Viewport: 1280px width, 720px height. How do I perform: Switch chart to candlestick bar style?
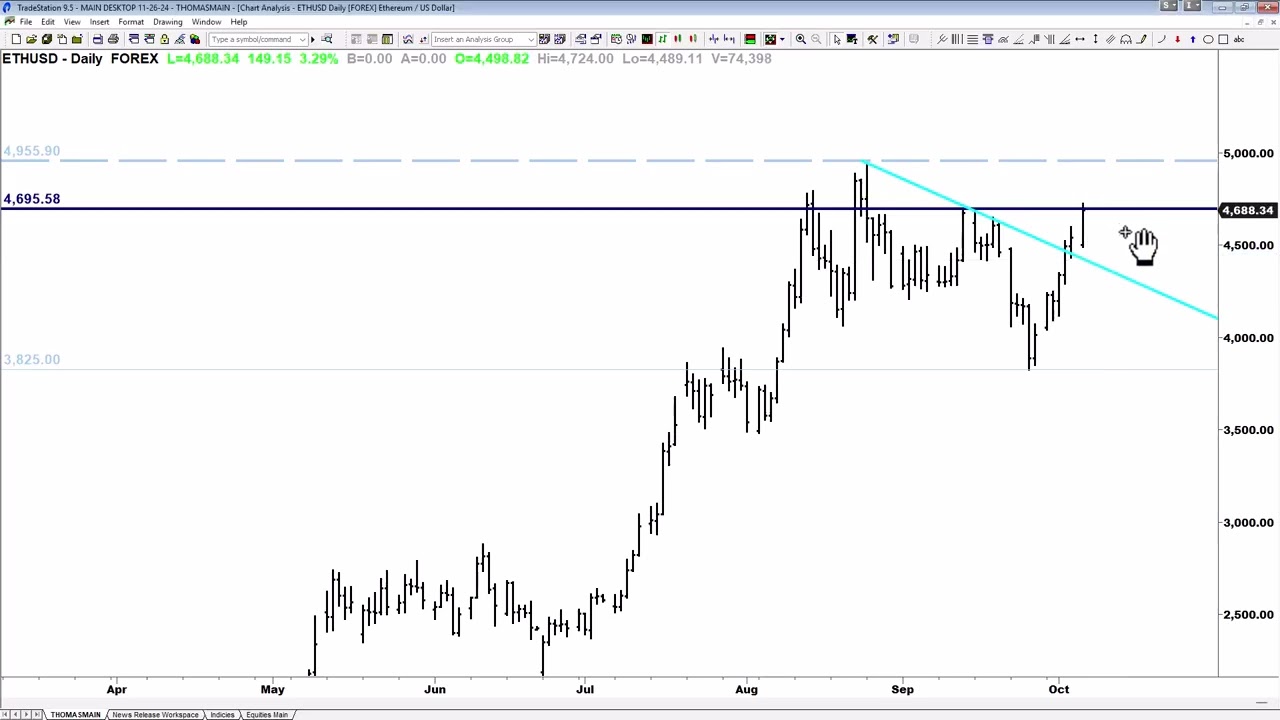pyautogui.click(x=677, y=39)
